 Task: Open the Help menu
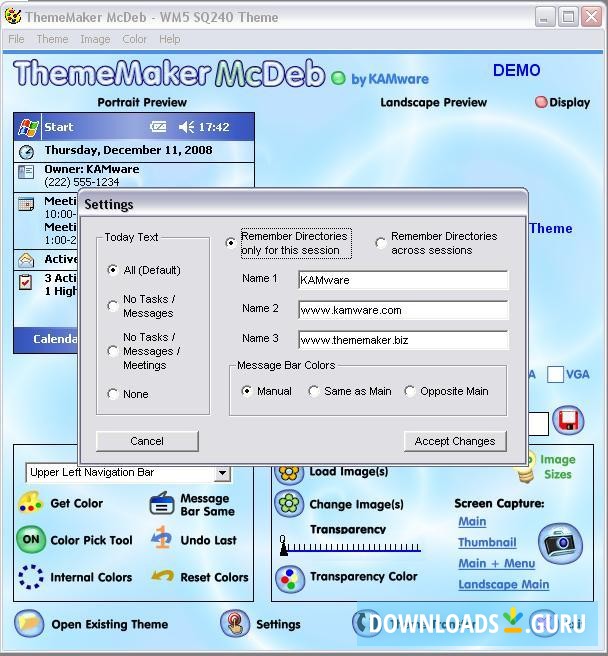(169, 39)
